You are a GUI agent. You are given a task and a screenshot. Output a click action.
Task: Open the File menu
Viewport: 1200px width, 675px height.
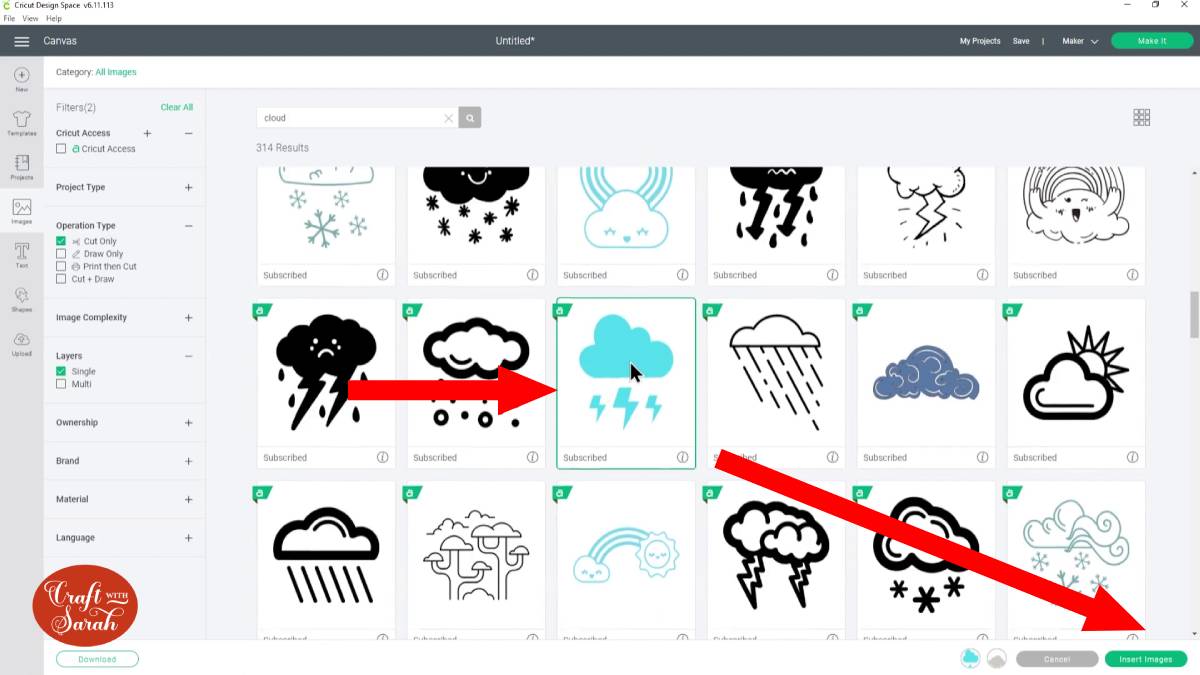coord(9,18)
